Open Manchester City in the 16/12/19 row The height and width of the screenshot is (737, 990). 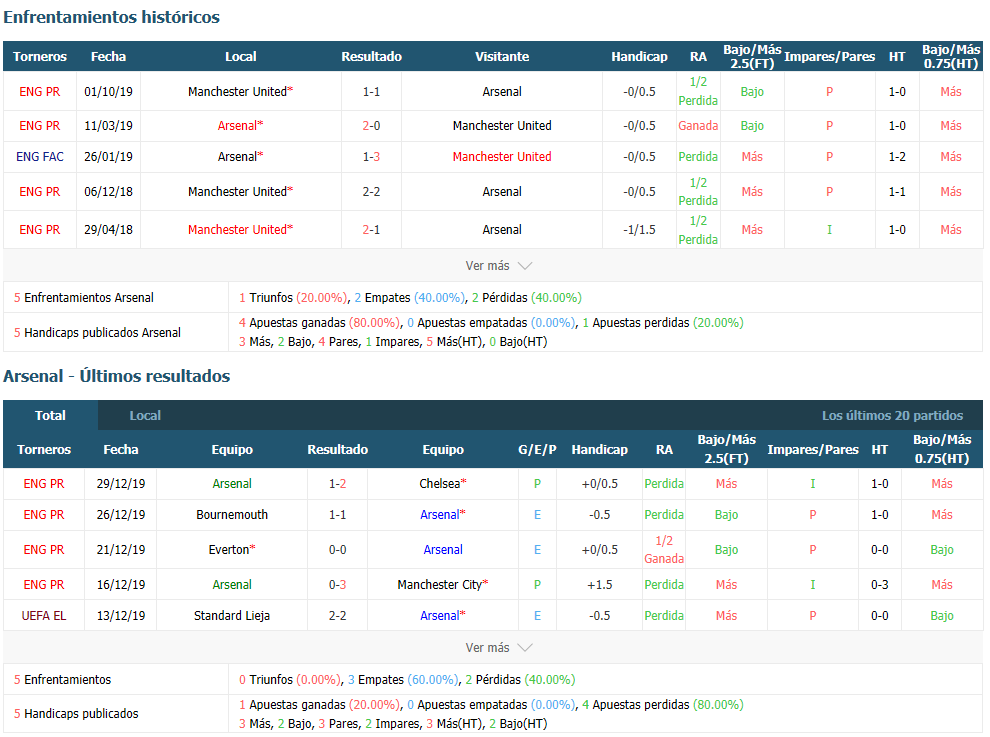[x=443, y=585]
